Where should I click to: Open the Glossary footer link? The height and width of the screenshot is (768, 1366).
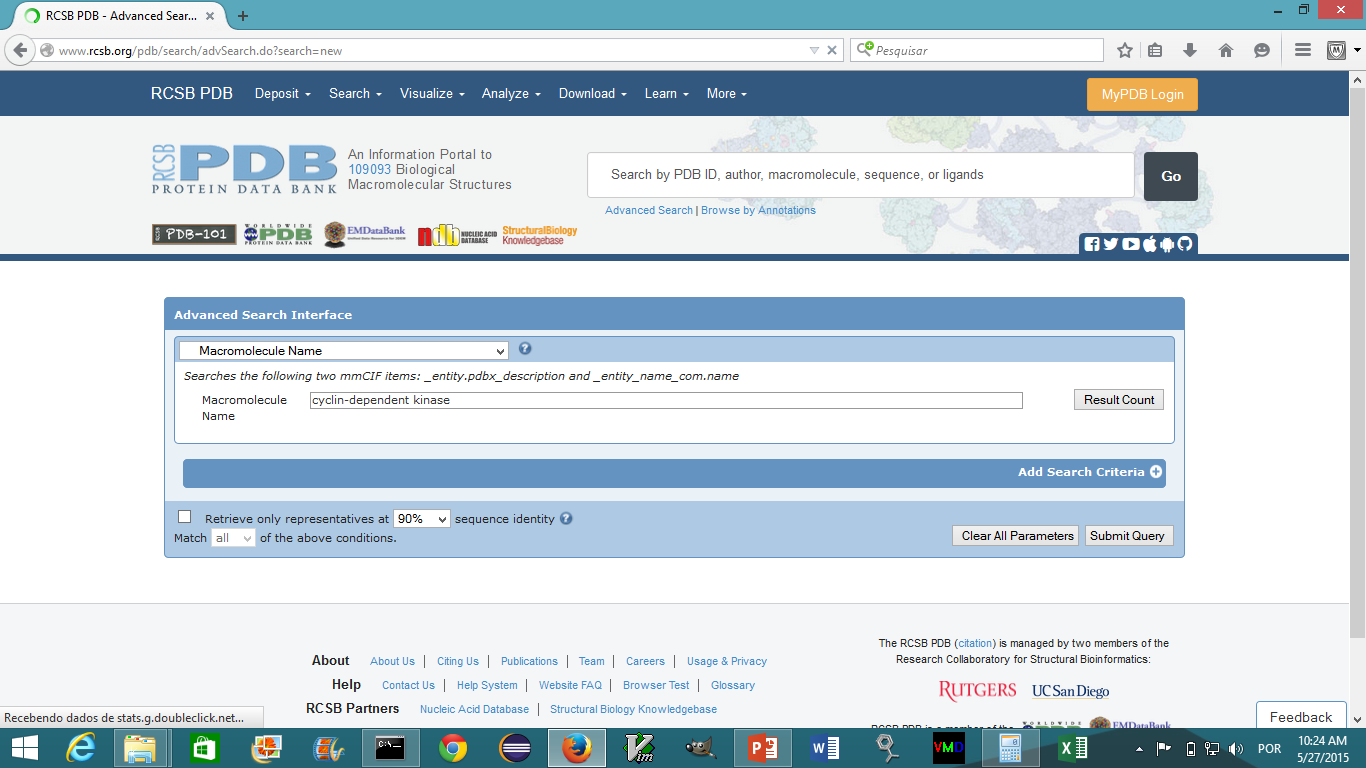point(733,685)
